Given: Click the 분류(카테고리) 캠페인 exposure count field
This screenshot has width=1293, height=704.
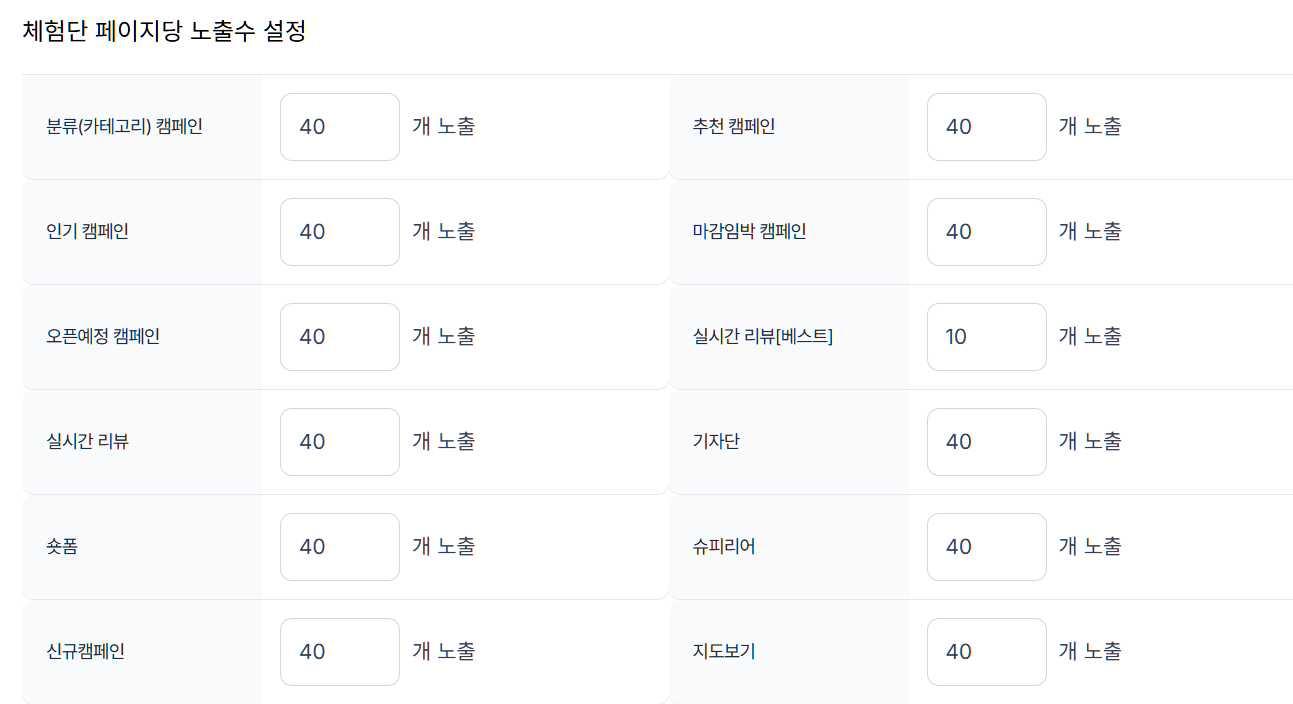Looking at the screenshot, I should tap(339, 127).
